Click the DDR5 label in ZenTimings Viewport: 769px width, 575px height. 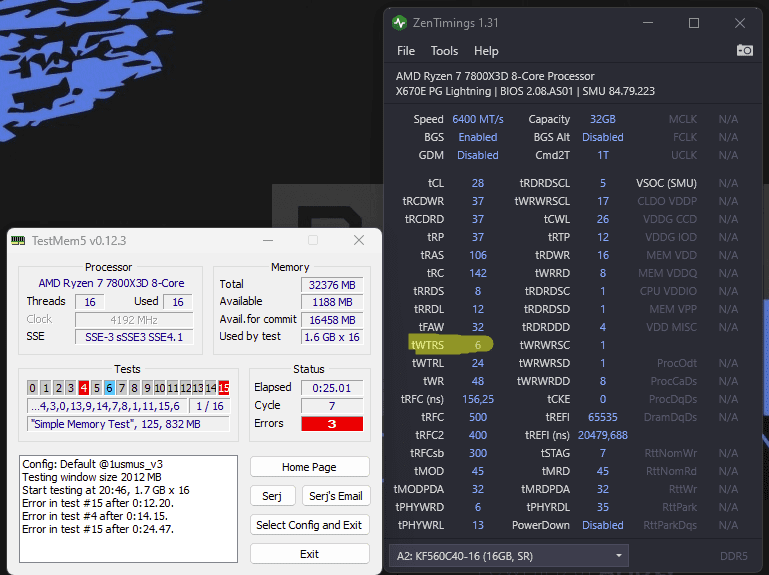(734, 556)
